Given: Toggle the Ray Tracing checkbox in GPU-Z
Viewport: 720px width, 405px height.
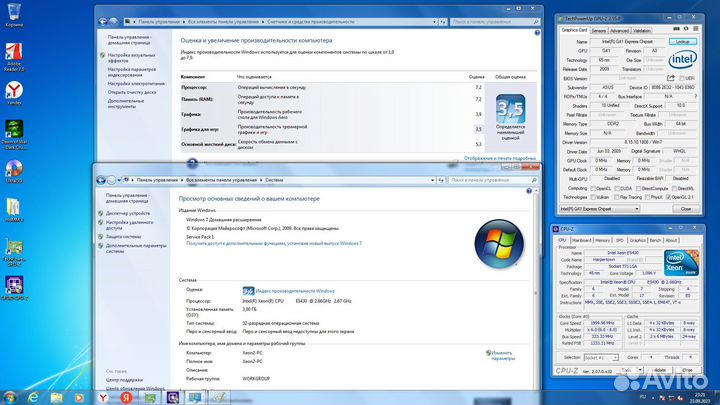Looking at the screenshot, I should [x=617, y=197].
